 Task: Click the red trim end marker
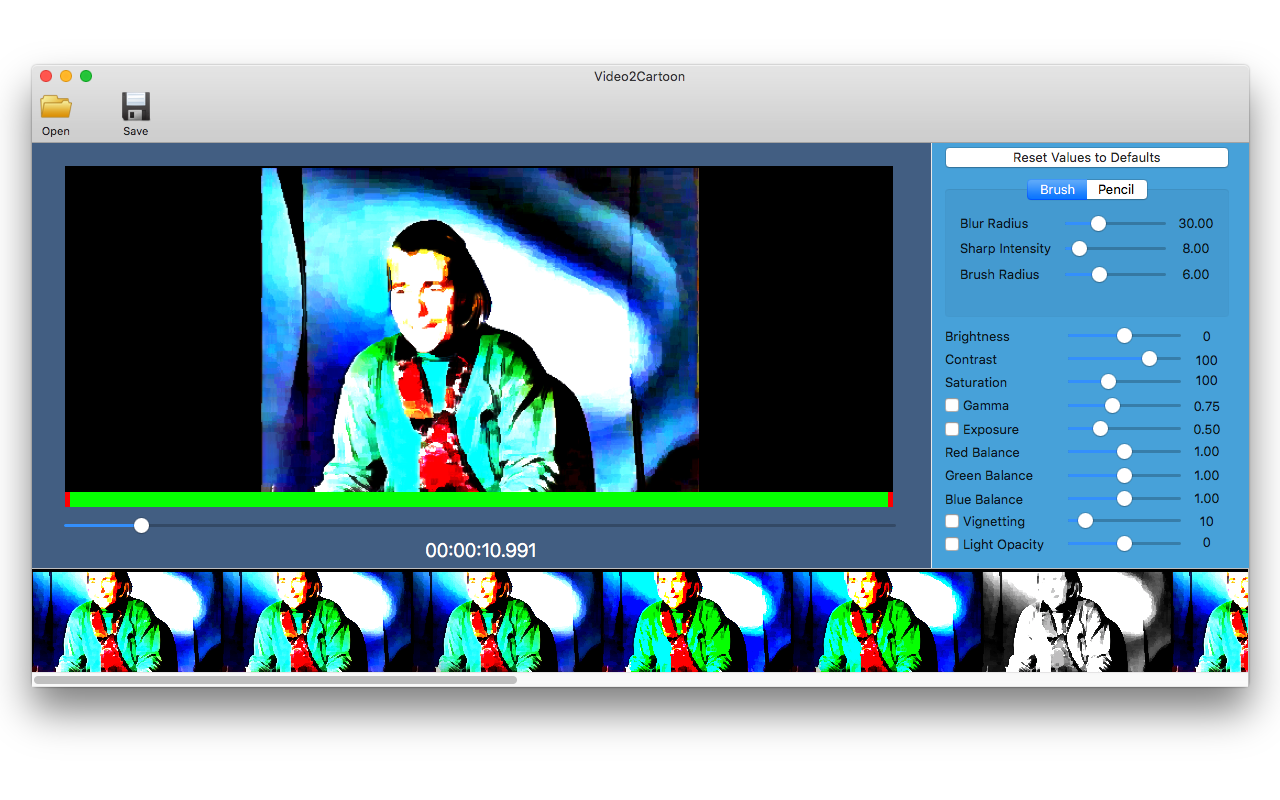pos(890,499)
